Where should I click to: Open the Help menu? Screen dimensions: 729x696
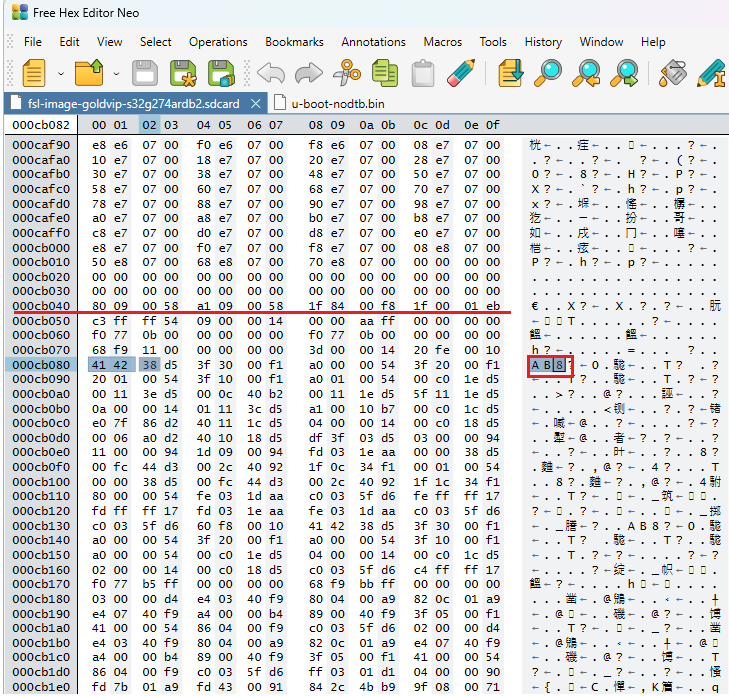click(653, 42)
